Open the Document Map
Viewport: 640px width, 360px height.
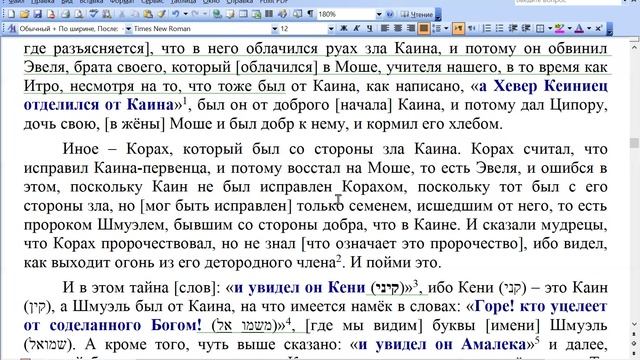click(297, 14)
